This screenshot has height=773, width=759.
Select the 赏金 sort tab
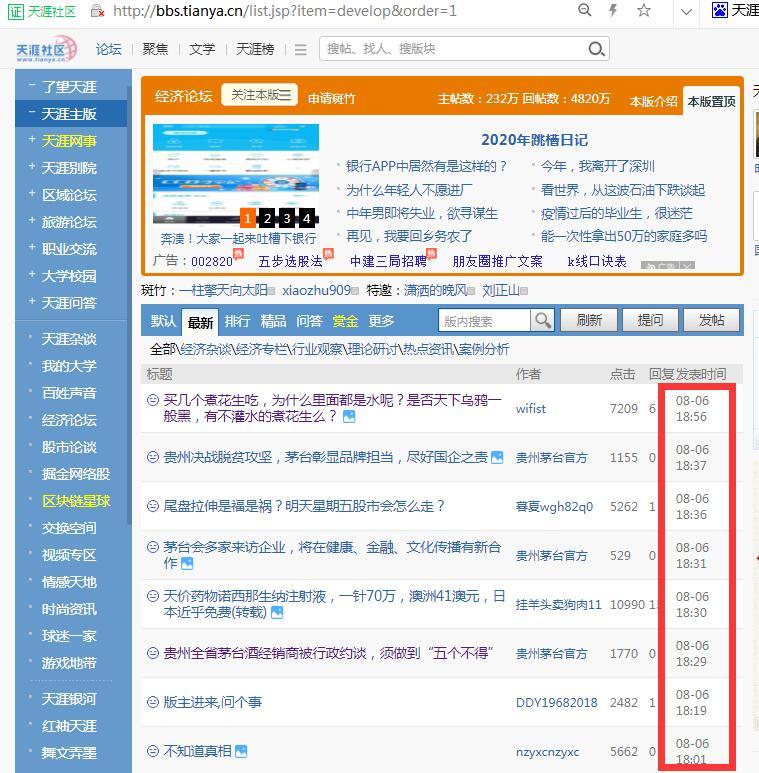coord(345,321)
